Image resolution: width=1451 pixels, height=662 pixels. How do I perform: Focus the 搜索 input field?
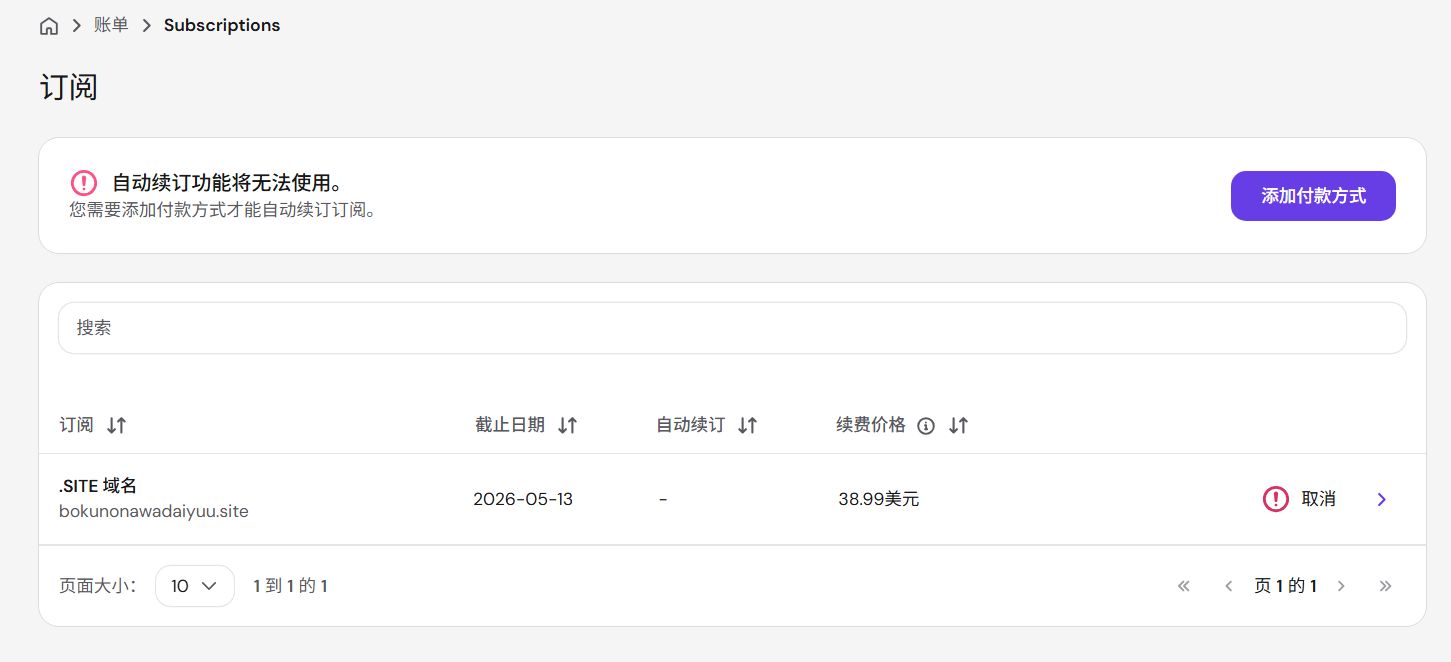(x=732, y=328)
